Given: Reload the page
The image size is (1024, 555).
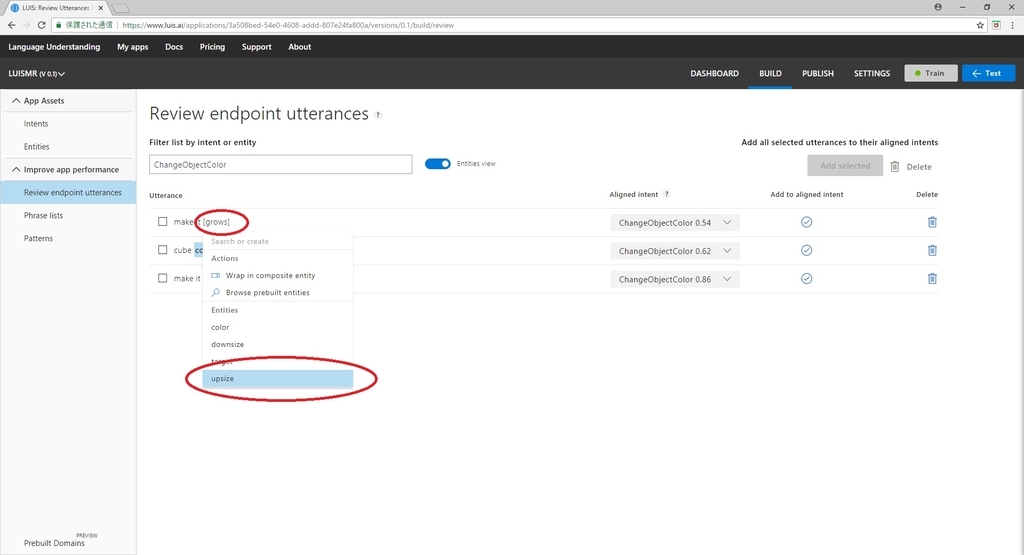Looking at the screenshot, I should point(41,25).
